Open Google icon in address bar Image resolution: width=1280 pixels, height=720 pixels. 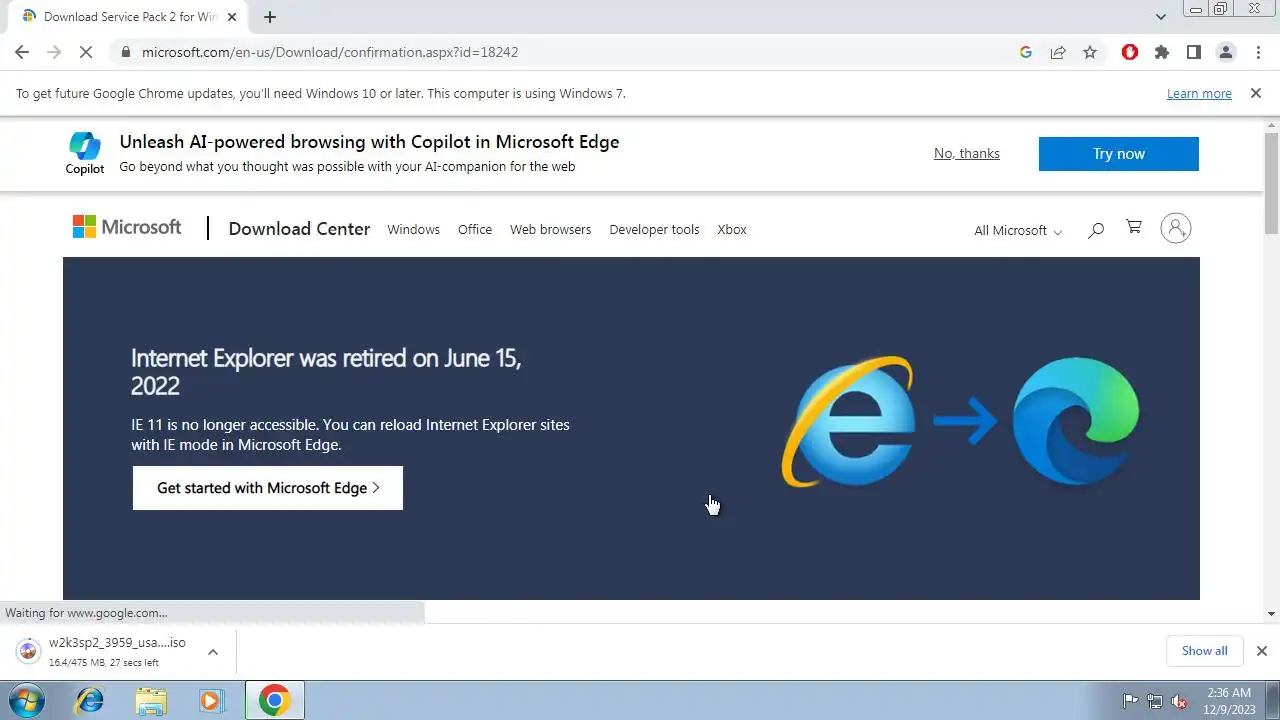pos(1026,52)
